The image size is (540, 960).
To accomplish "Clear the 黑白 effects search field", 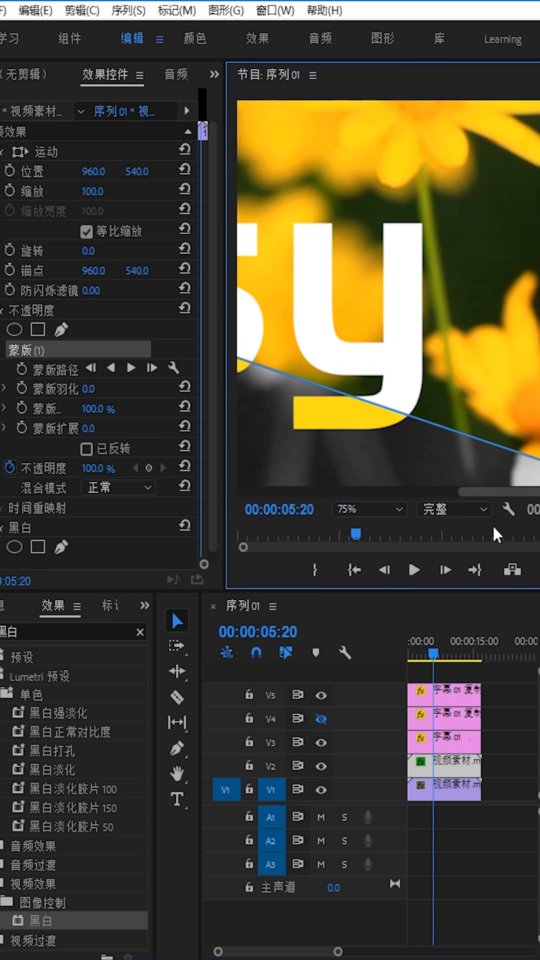I will click(140, 632).
